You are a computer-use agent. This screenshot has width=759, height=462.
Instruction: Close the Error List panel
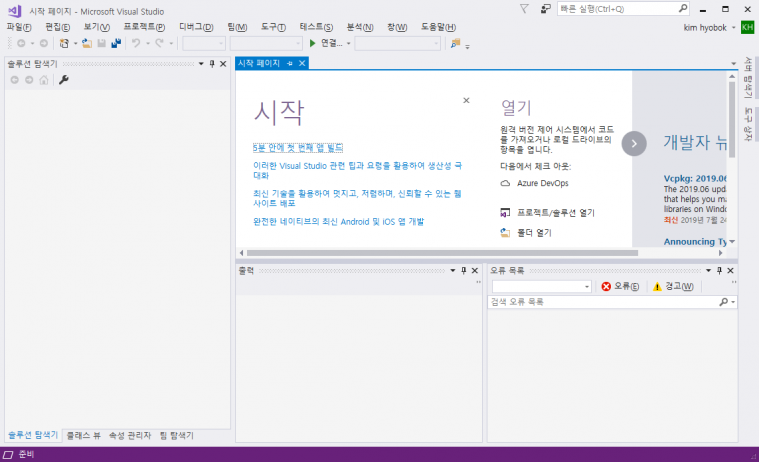730,270
